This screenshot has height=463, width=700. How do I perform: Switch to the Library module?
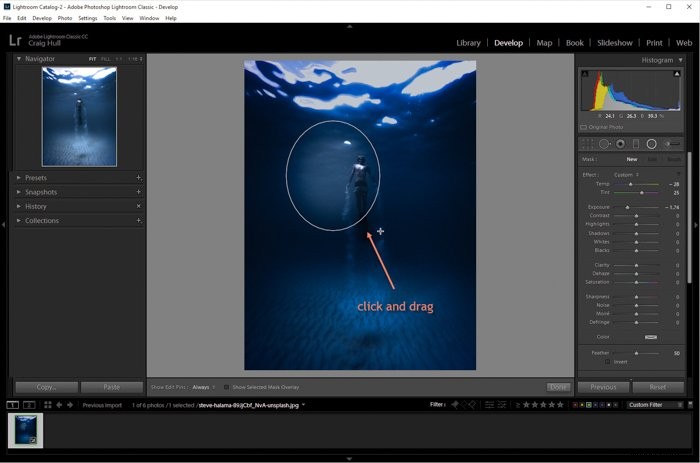pyautogui.click(x=468, y=43)
